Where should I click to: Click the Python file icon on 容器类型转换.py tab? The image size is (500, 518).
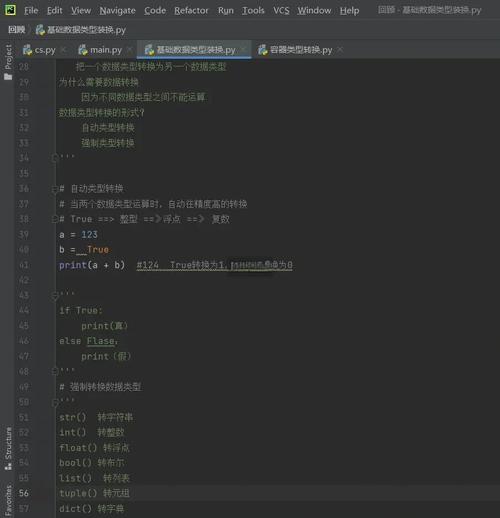[x=263, y=50]
